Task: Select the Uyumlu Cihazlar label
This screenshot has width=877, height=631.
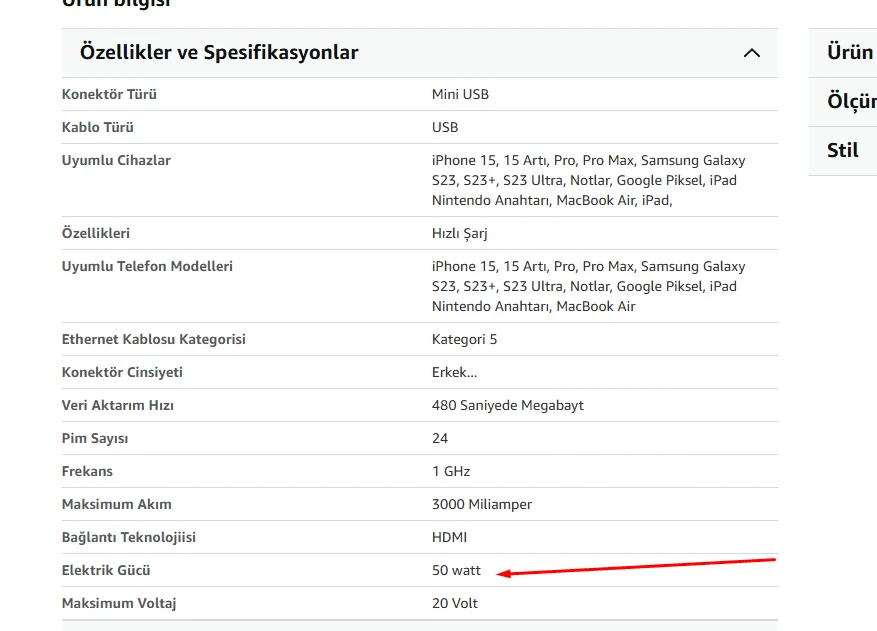Action: pyautogui.click(x=116, y=160)
